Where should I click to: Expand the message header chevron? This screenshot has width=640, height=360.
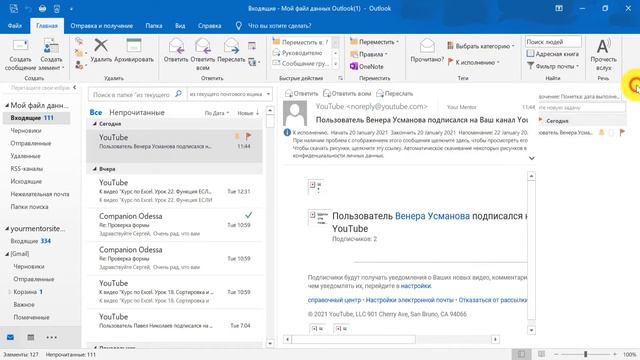coord(531,158)
